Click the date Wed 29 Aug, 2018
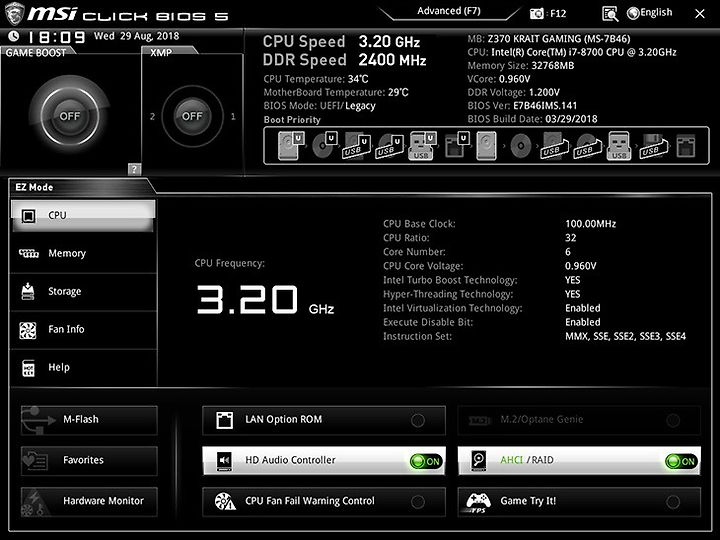The image size is (720, 540). coord(136,36)
